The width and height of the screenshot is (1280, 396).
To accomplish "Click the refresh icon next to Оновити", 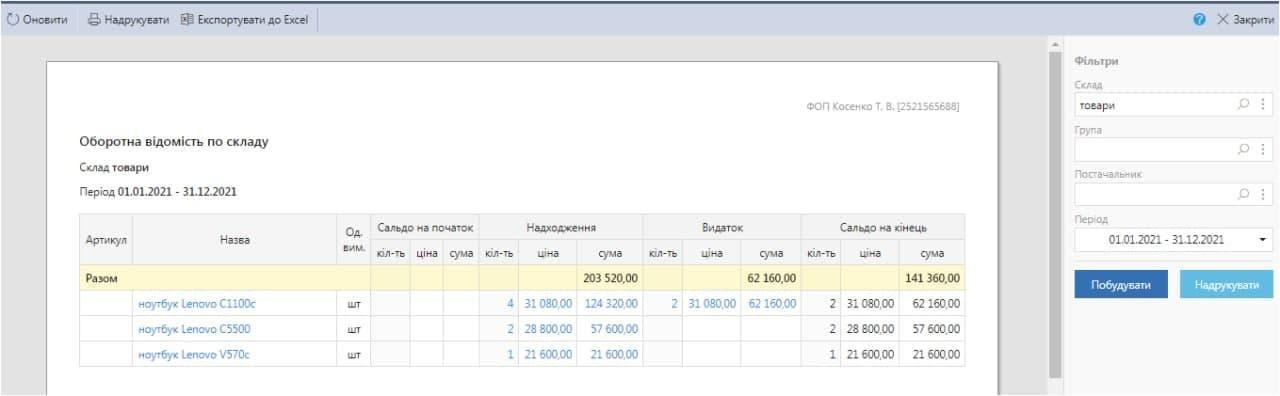I will [x=13, y=20].
